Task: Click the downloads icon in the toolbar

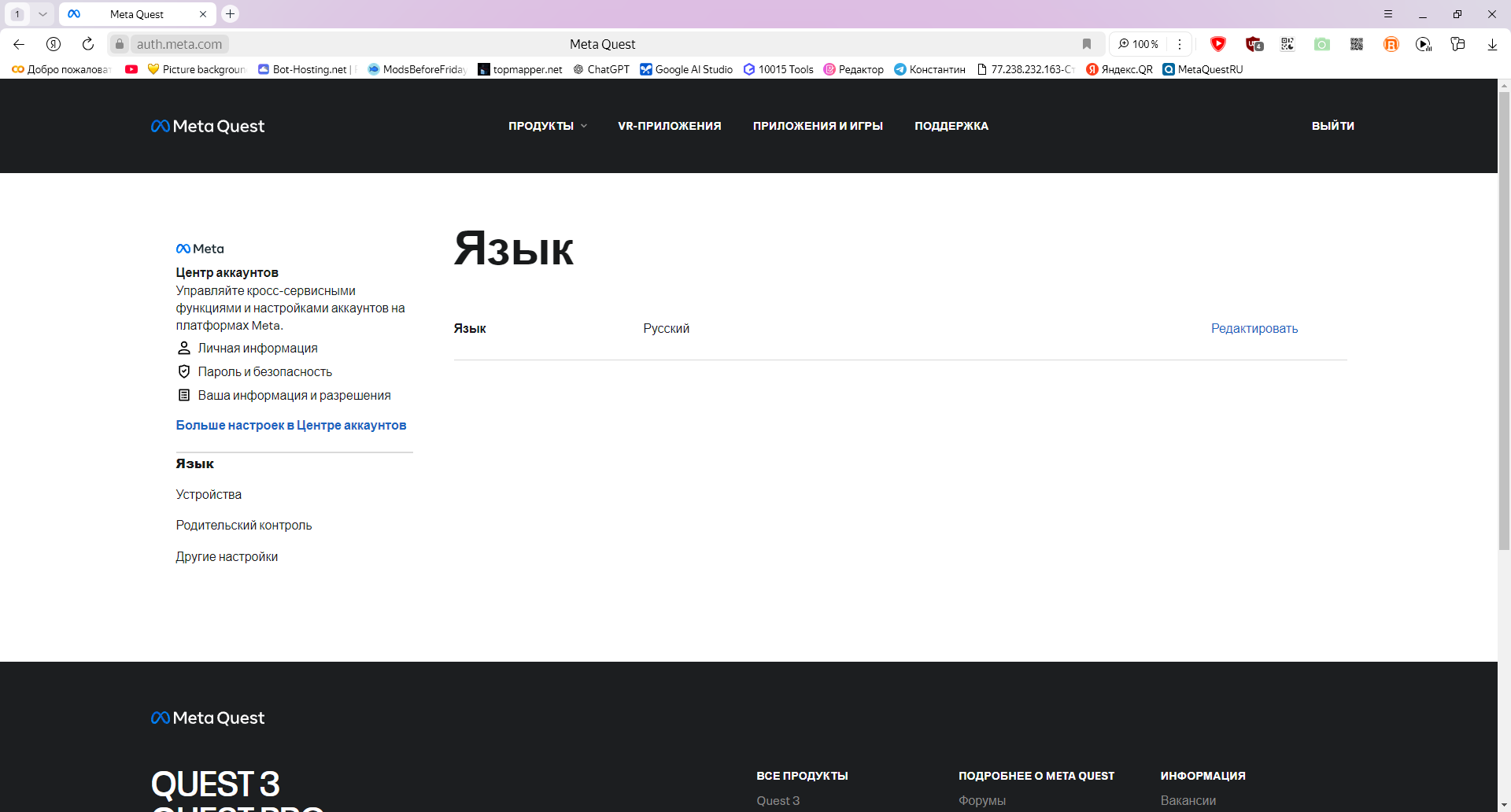Action: (x=1491, y=44)
